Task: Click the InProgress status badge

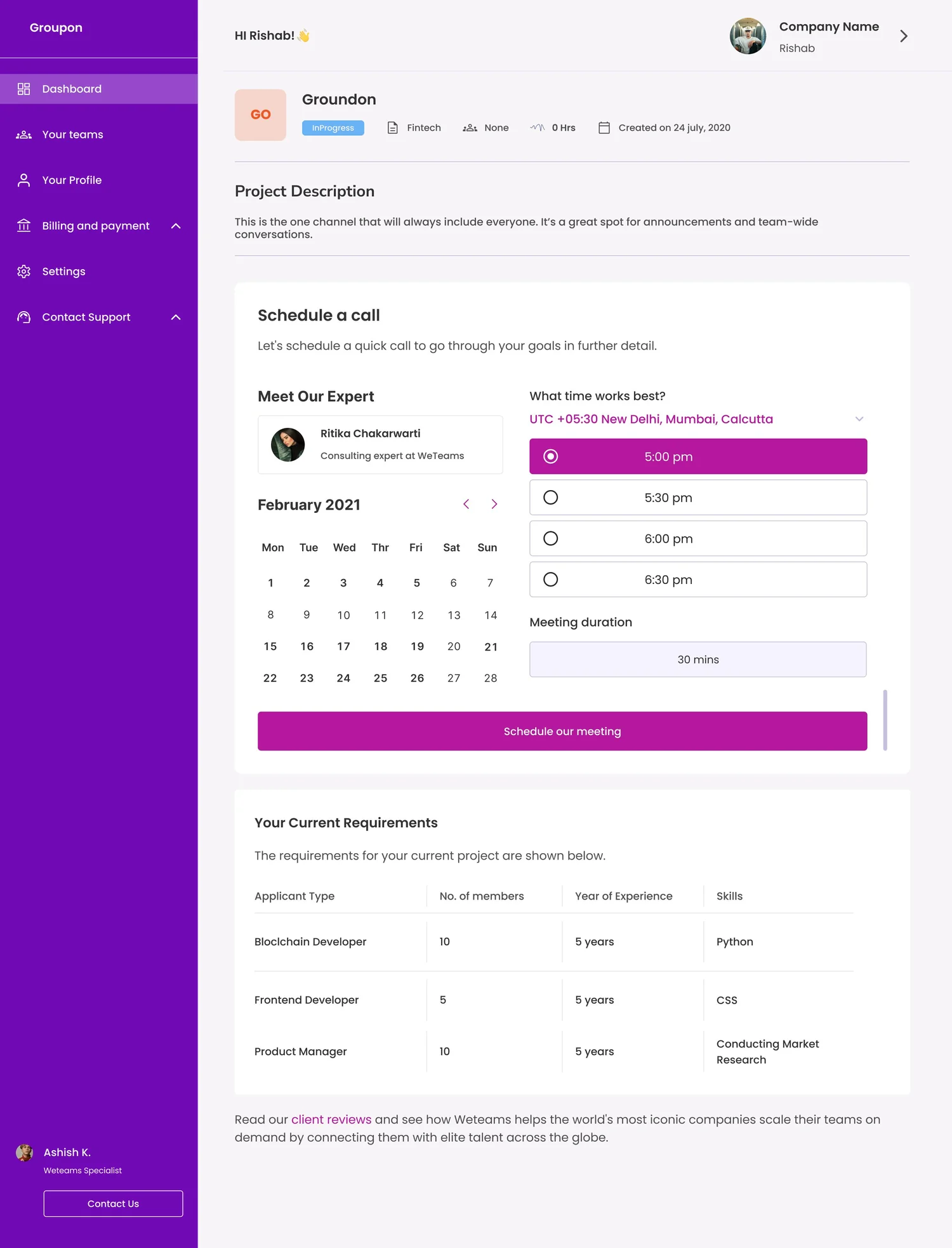Action: (x=333, y=128)
